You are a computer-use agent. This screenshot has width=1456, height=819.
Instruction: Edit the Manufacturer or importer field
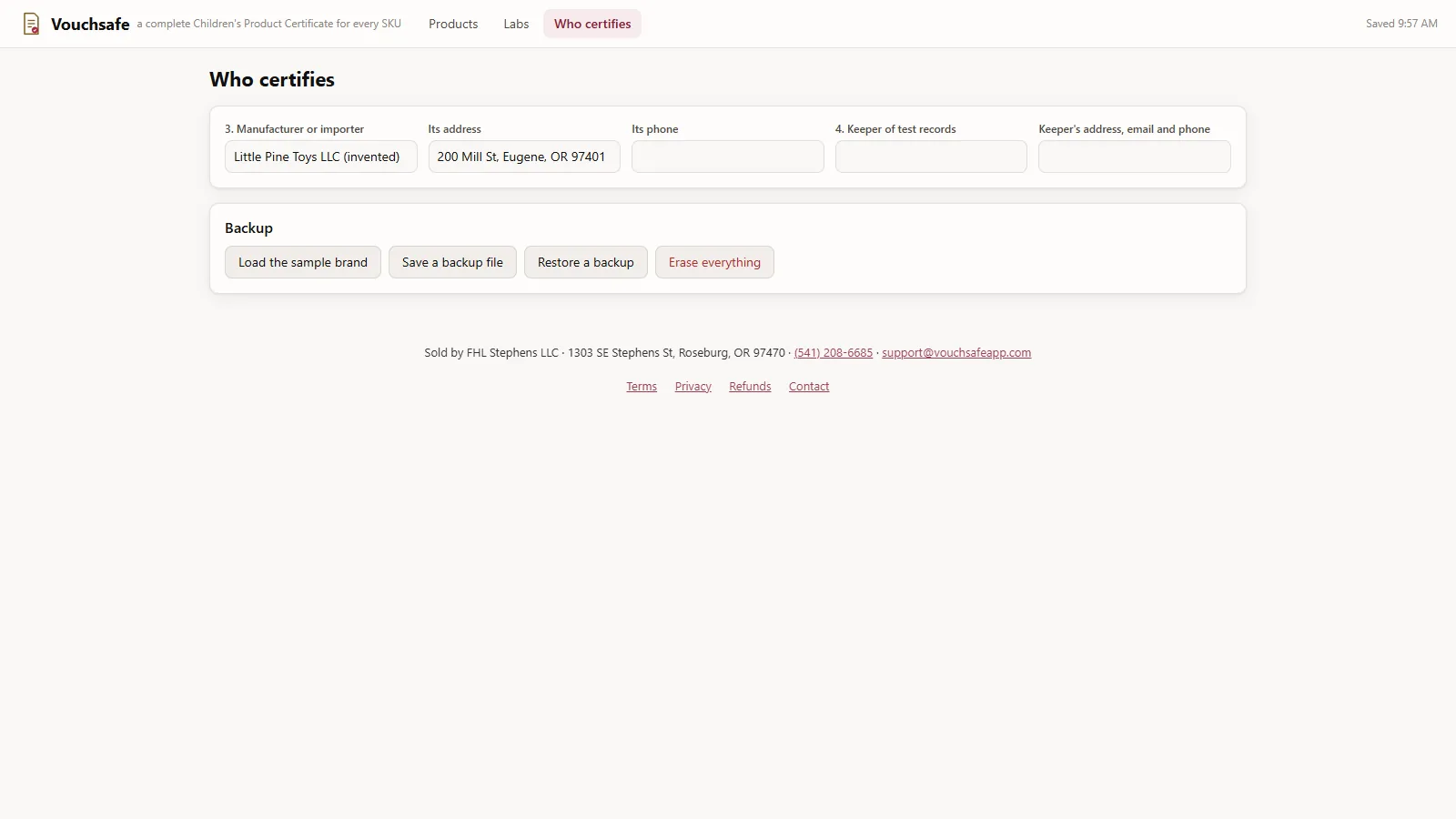(320, 157)
